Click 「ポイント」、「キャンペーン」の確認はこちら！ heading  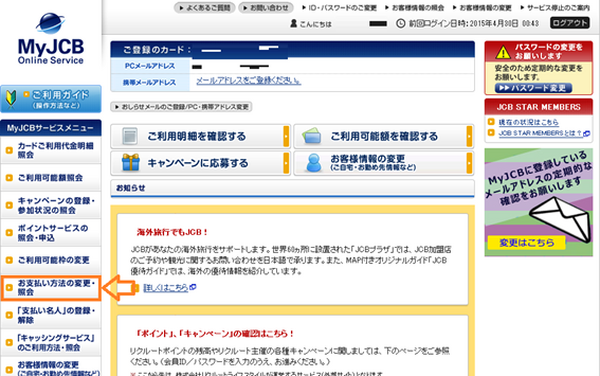coord(215,334)
